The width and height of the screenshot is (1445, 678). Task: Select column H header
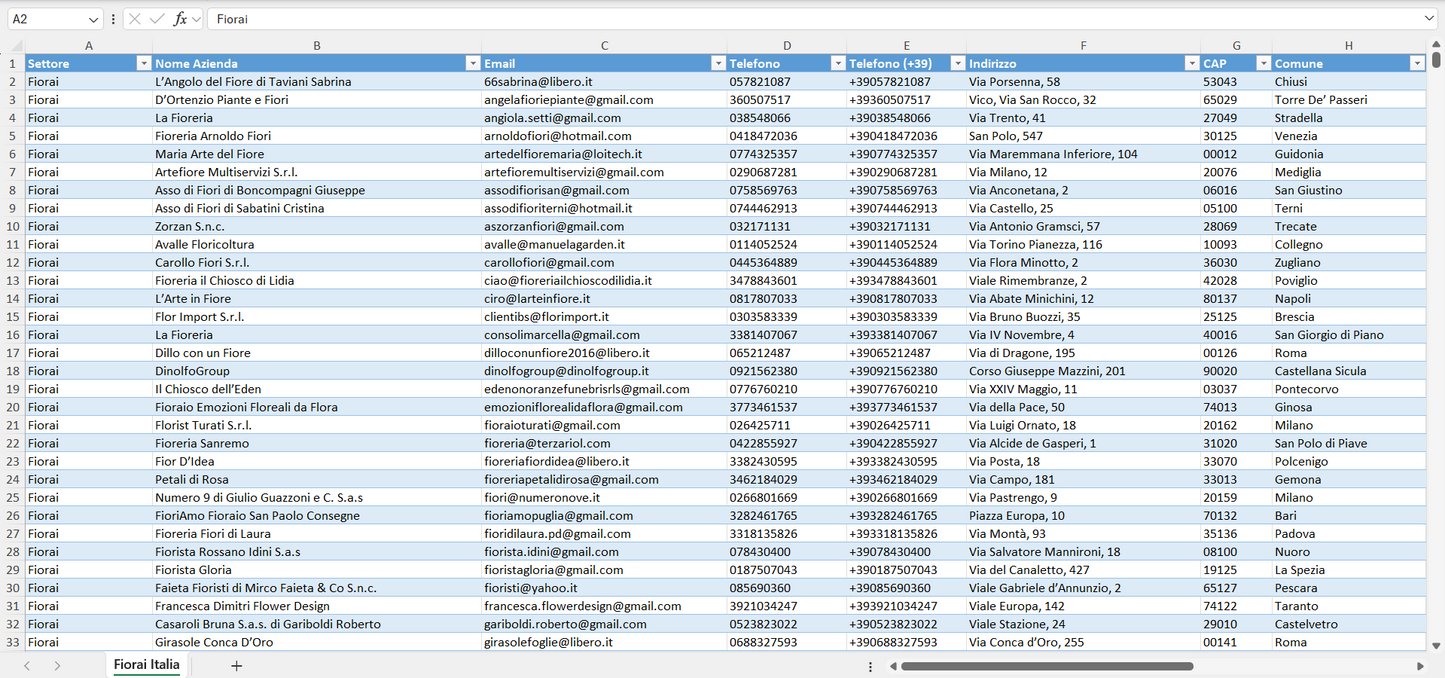(1349, 46)
